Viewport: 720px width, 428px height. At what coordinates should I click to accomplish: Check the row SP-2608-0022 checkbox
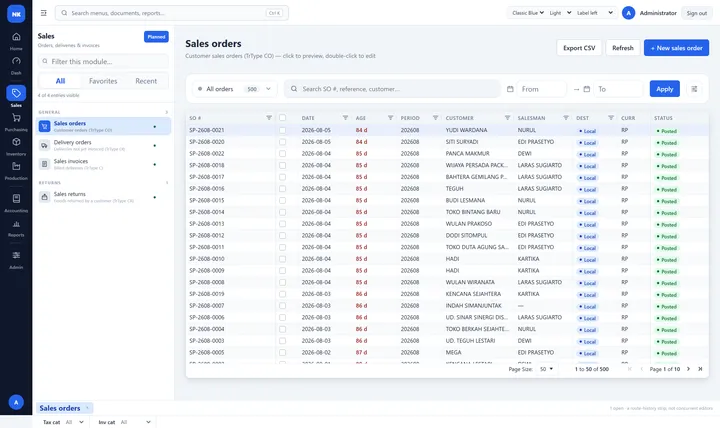282,154
